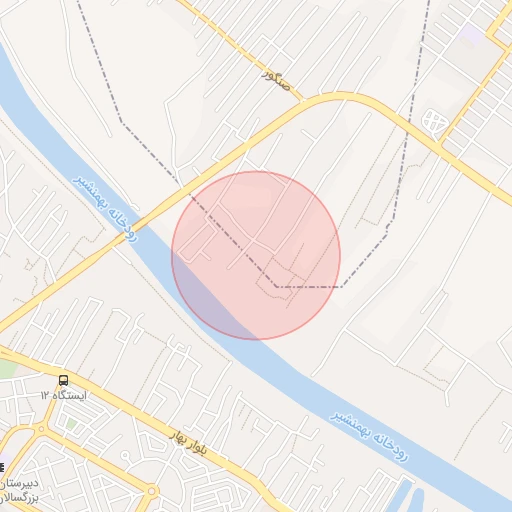Click the small roundabout below bus station
Screen dimensions: 512x512
(41, 429)
